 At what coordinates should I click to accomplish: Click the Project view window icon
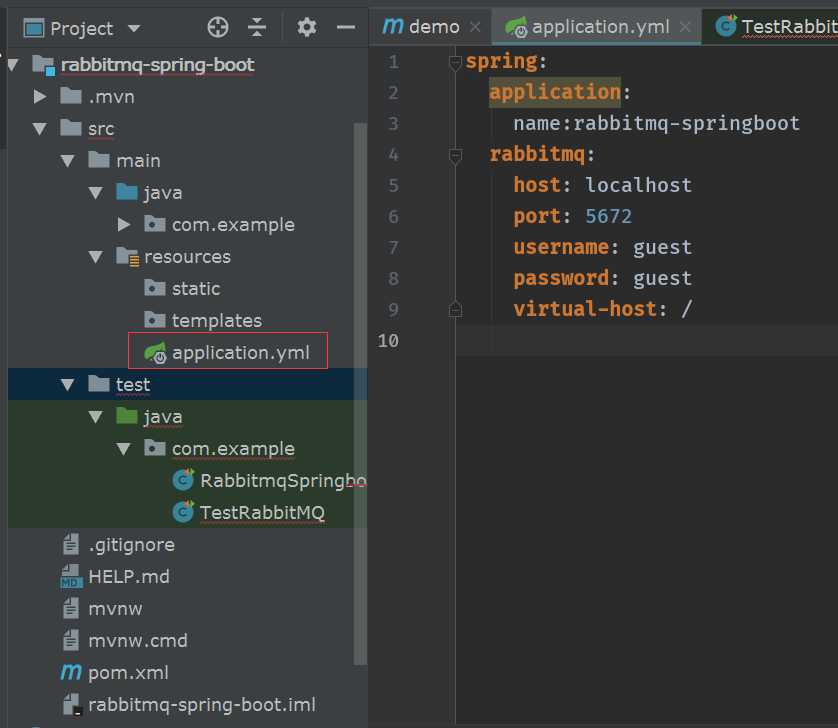click(x=34, y=28)
